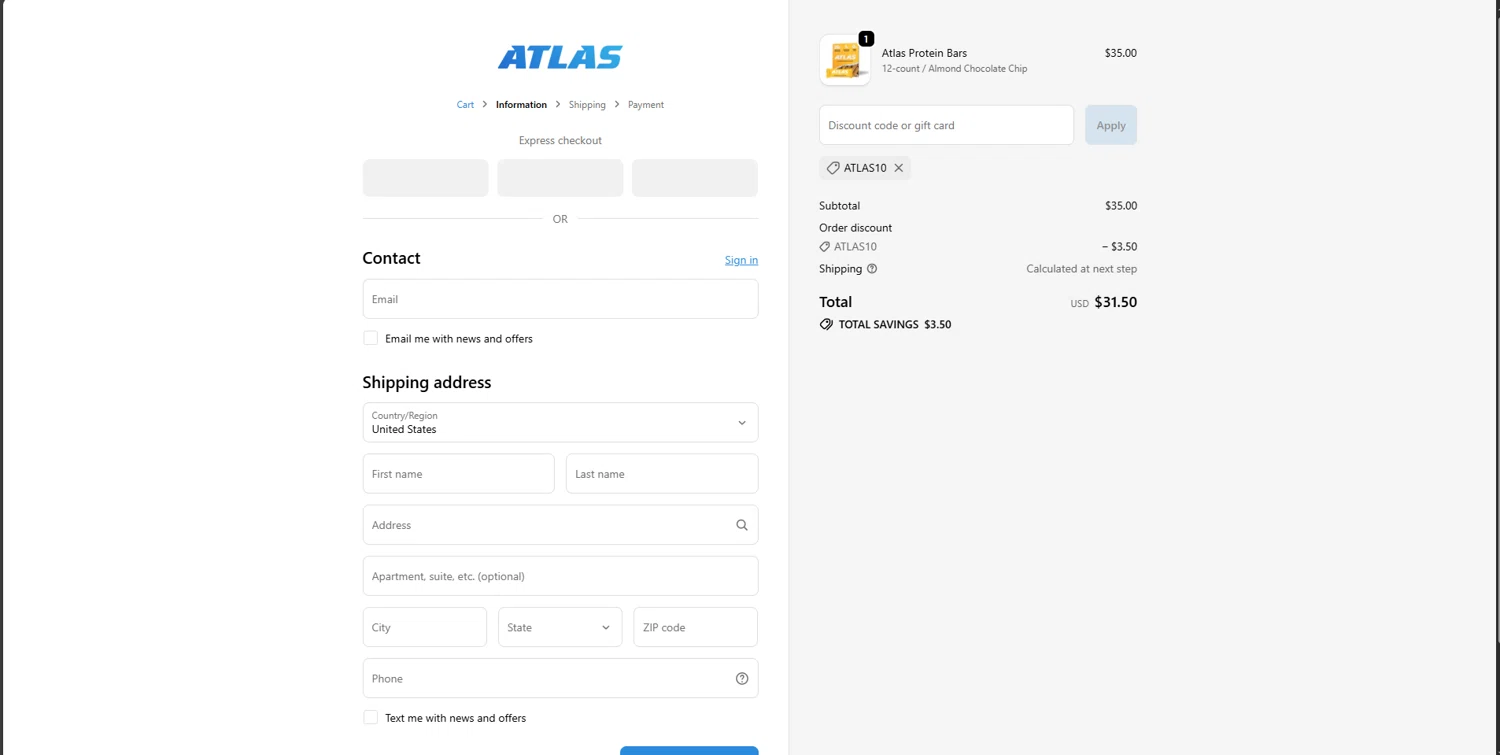Click the Discount code or gift card field
This screenshot has height=755, width=1500.
click(946, 125)
